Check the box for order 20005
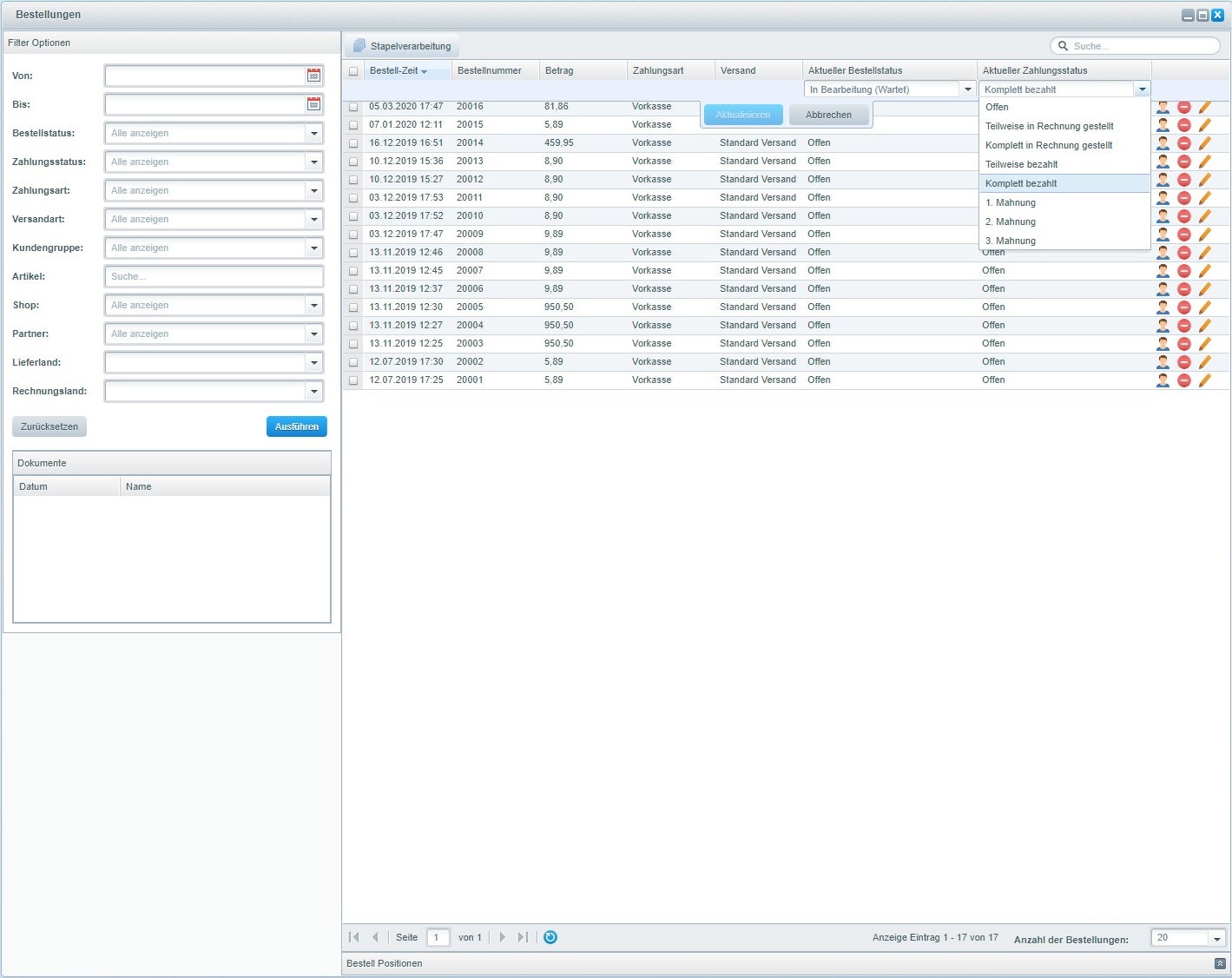 click(353, 307)
